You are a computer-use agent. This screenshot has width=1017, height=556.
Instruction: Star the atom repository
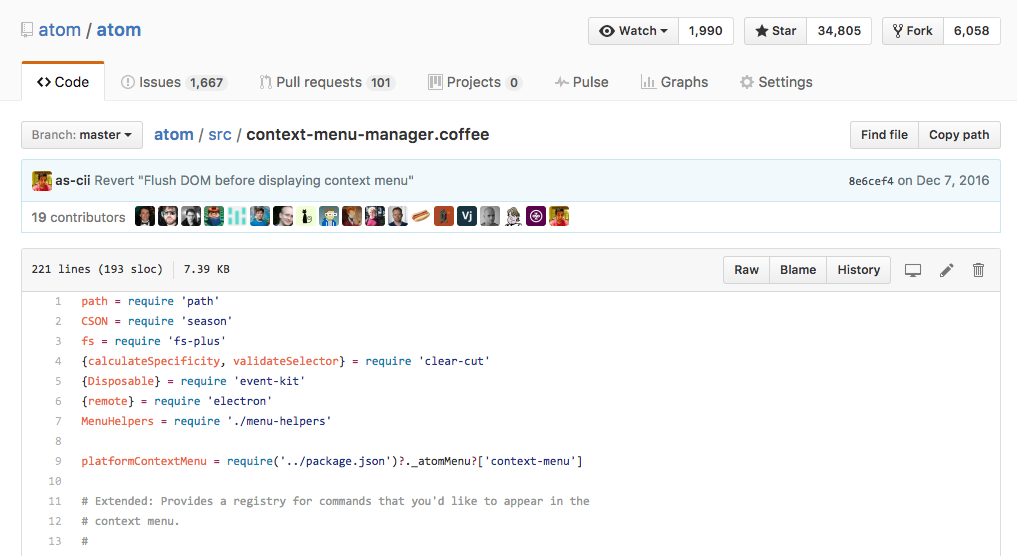point(775,31)
